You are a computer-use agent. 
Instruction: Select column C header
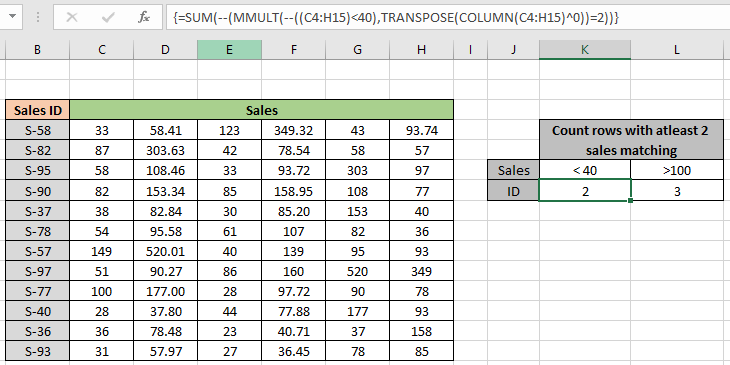pyautogui.click(x=101, y=50)
